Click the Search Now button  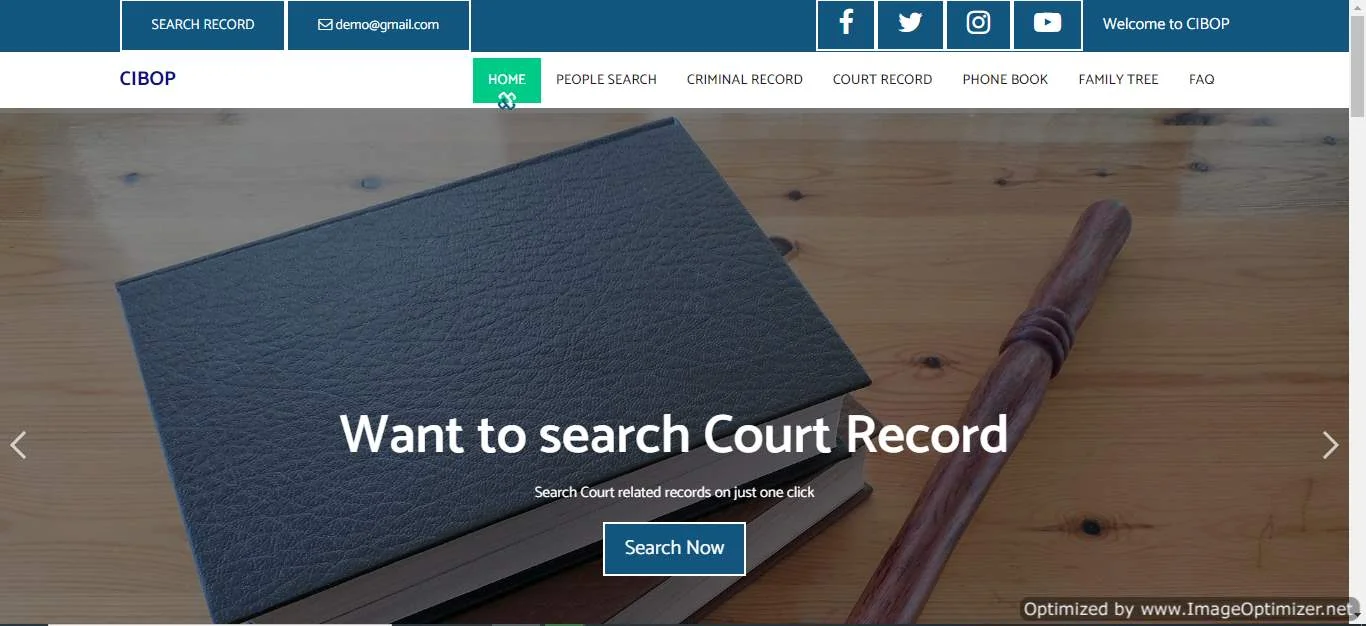(674, 548)
